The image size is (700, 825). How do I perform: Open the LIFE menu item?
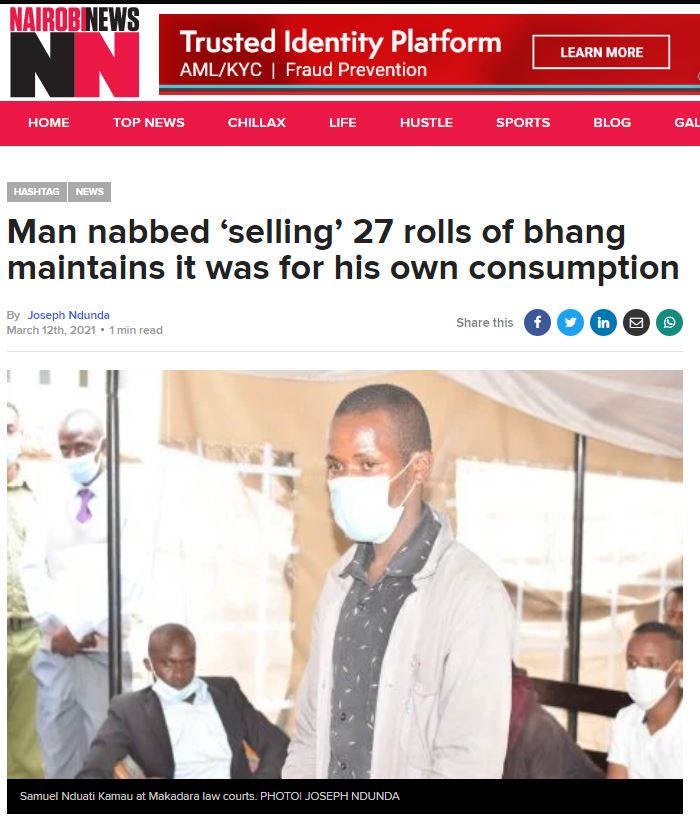point(343,123)
